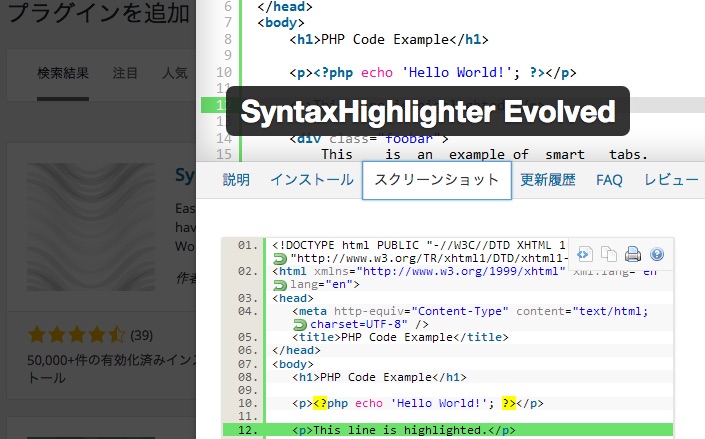Click the help question mark icon
The height and width of the screenshot is (439, 705).
[x=657, y=254]
